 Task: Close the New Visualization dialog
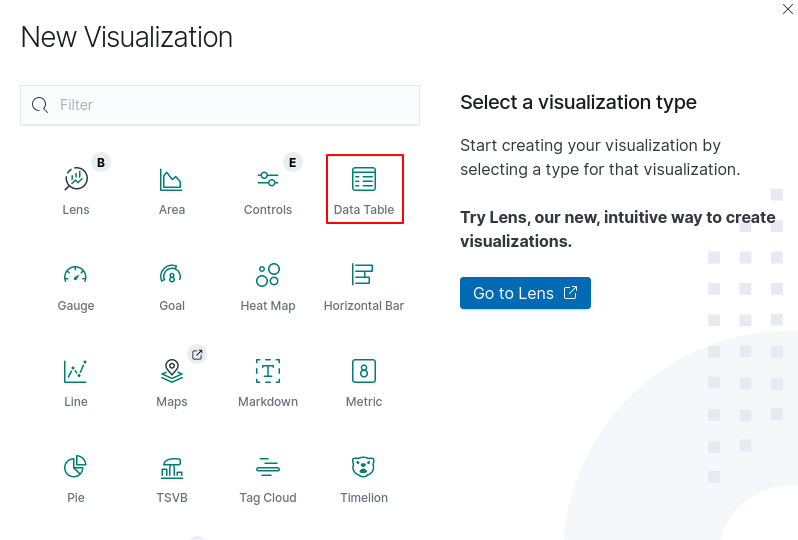click(787, 9)
